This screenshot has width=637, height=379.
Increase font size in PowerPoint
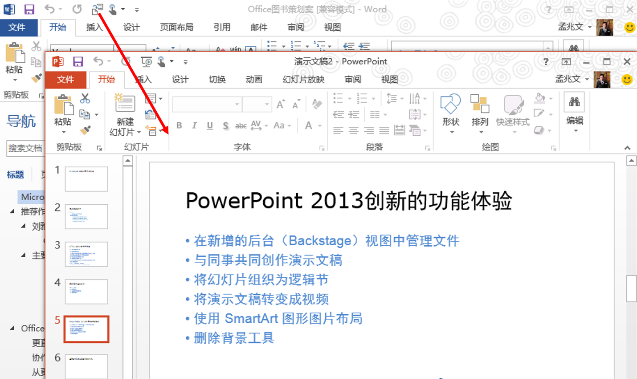coord(280,104)
